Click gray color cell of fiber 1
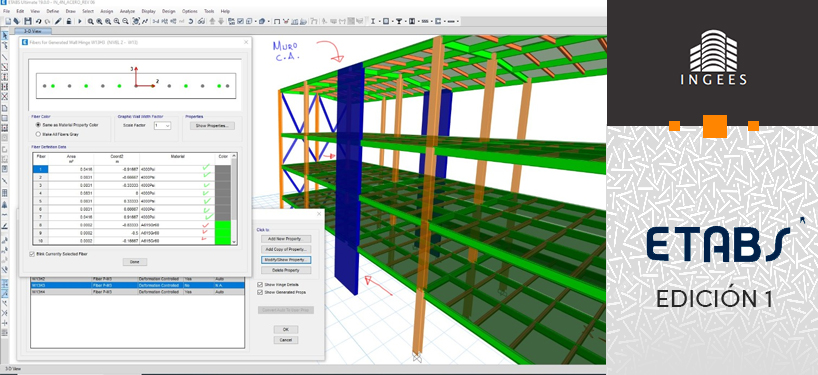The image size is (818, 375). click(223, 170)
